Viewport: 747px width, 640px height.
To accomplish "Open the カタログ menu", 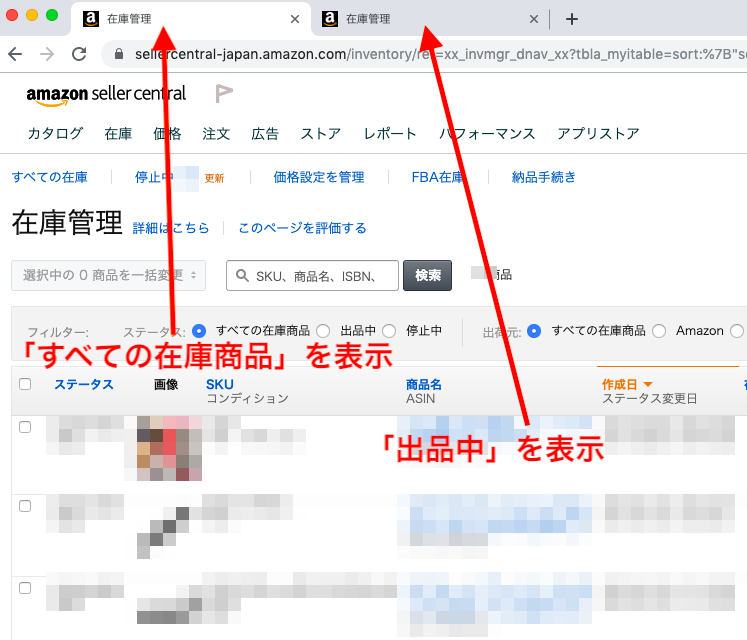I will [55, 133].
